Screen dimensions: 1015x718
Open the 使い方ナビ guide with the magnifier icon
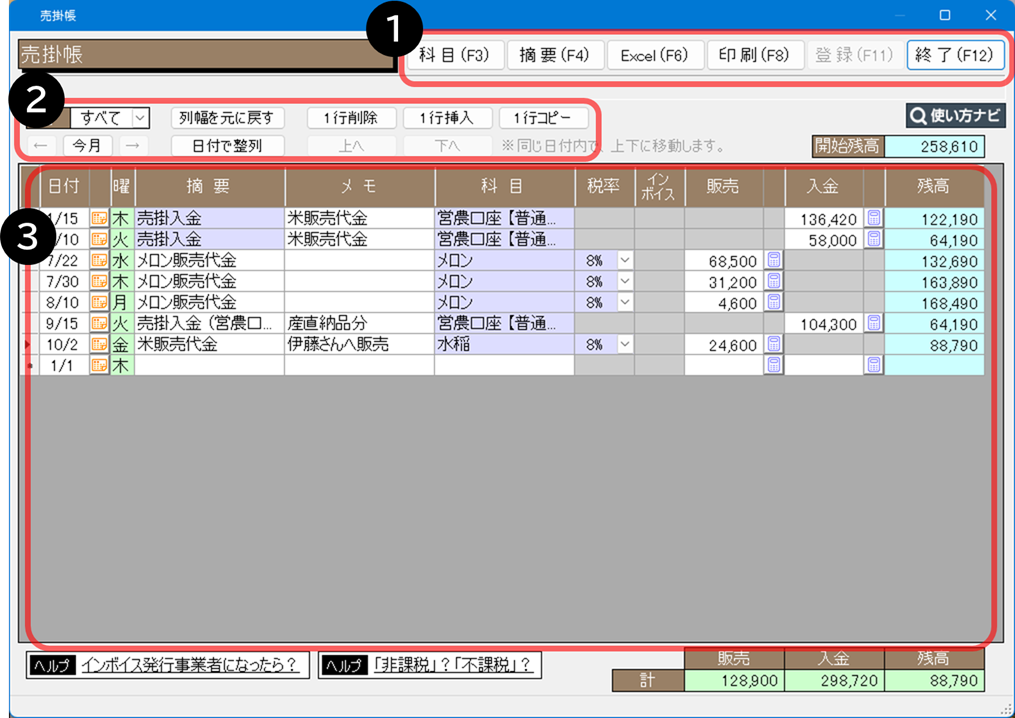click(955, 116)
